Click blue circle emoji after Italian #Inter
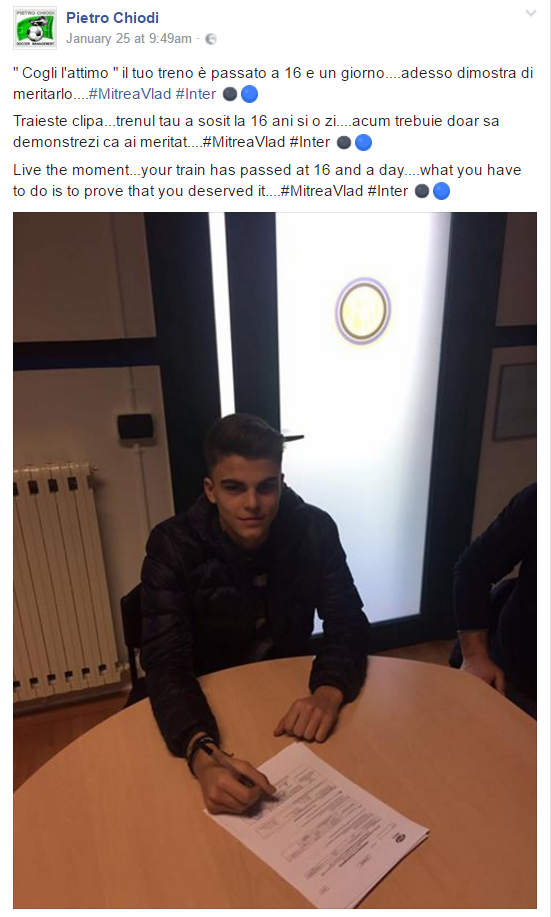The image size is (551, 917). click(x=250, y=94)
